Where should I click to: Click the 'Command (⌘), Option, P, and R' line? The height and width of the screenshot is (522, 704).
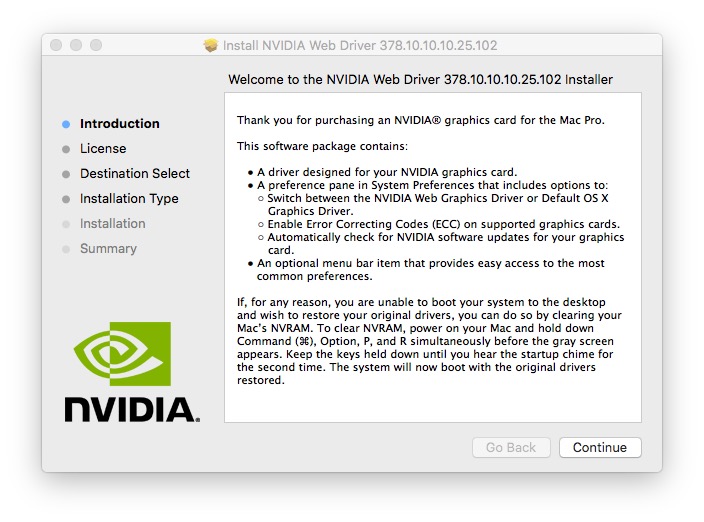[x=425, y=341]
